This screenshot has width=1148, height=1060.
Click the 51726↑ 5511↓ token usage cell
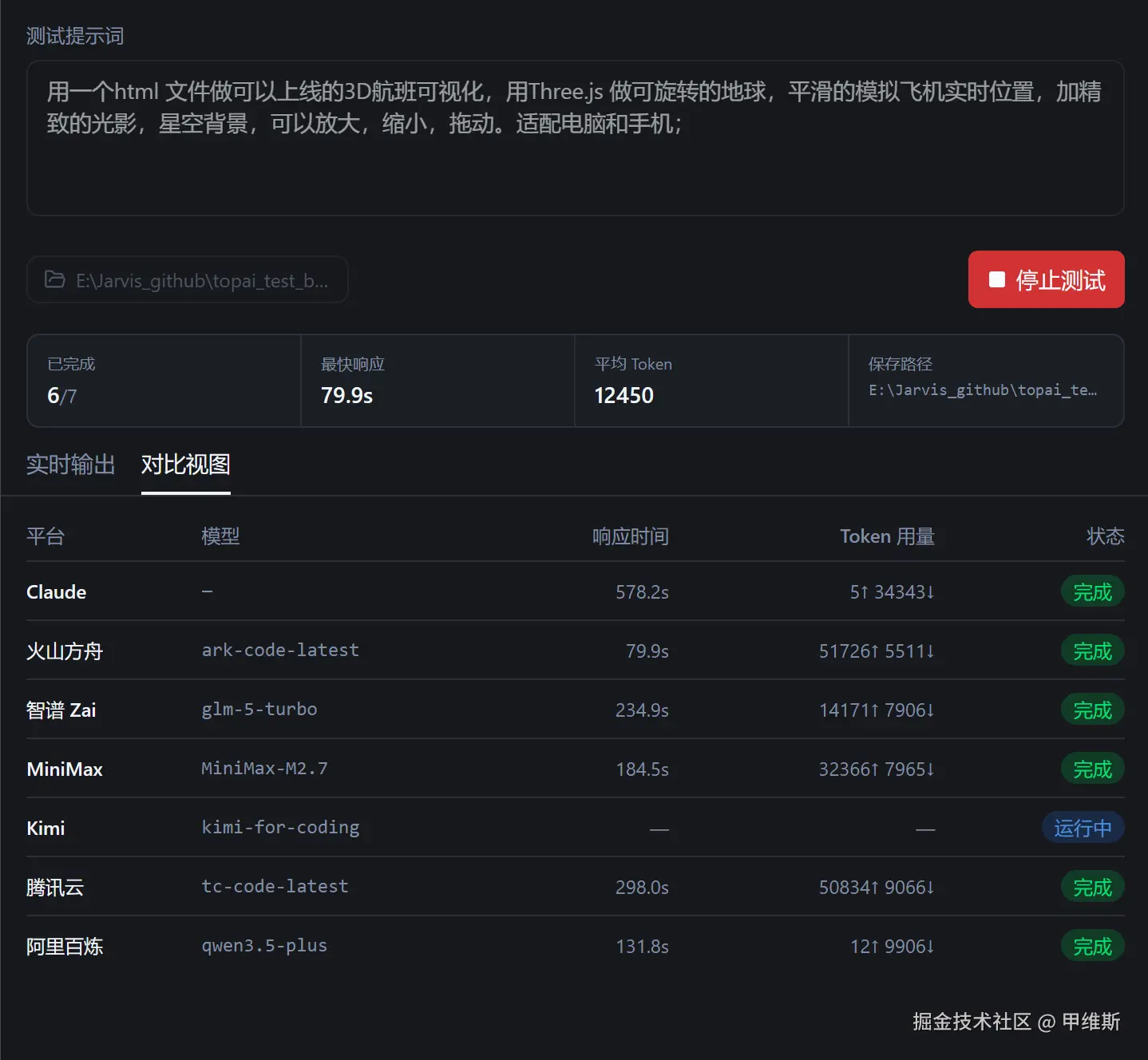(x=877, y=651)
